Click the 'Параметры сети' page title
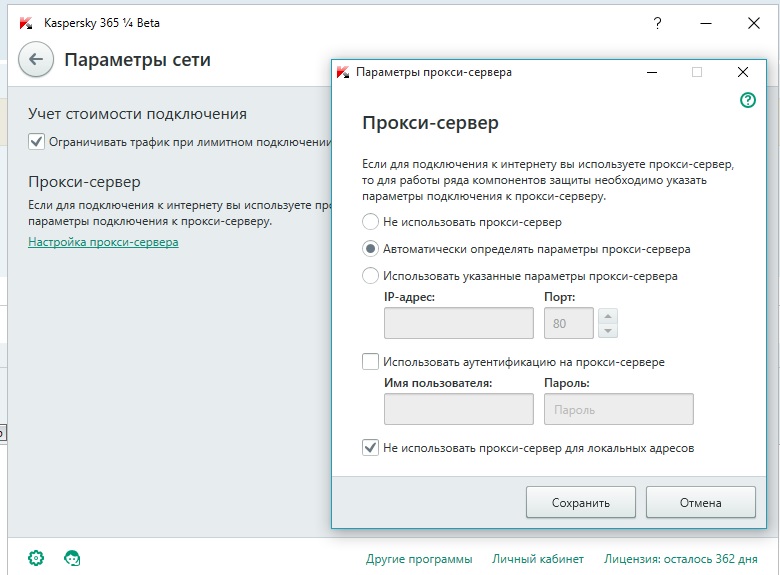This screenshot has height=575, width=780. click(x=138, y=60)
